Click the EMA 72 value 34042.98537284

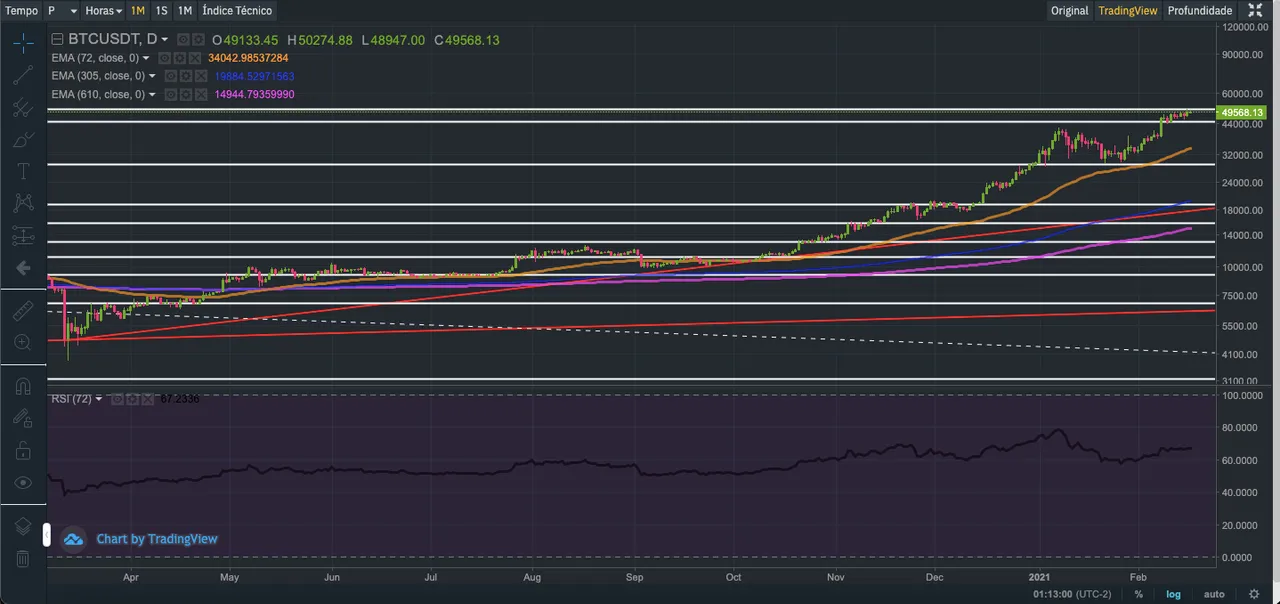(x=248, y=58)
